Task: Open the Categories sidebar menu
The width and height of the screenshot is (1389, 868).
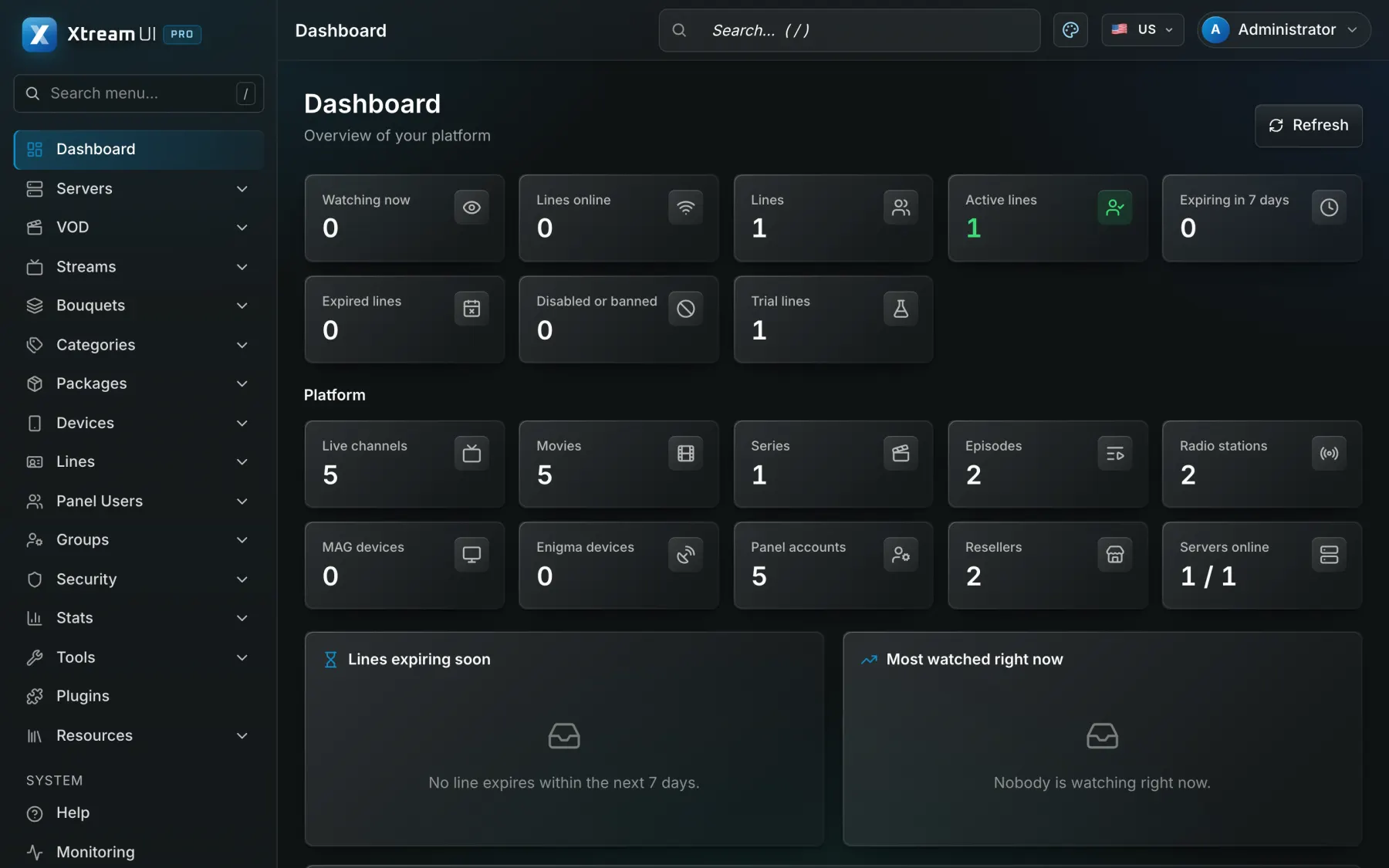Action: (x=139, y=345)
